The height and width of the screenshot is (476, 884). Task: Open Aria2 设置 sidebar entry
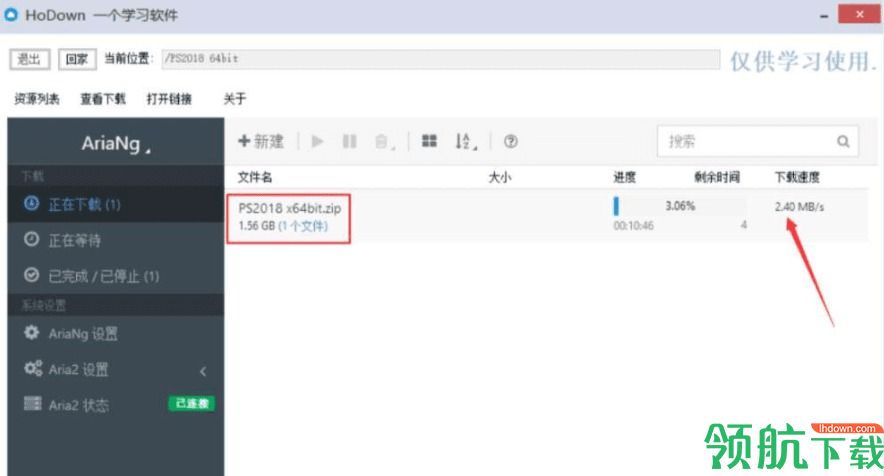pos(116,369)
